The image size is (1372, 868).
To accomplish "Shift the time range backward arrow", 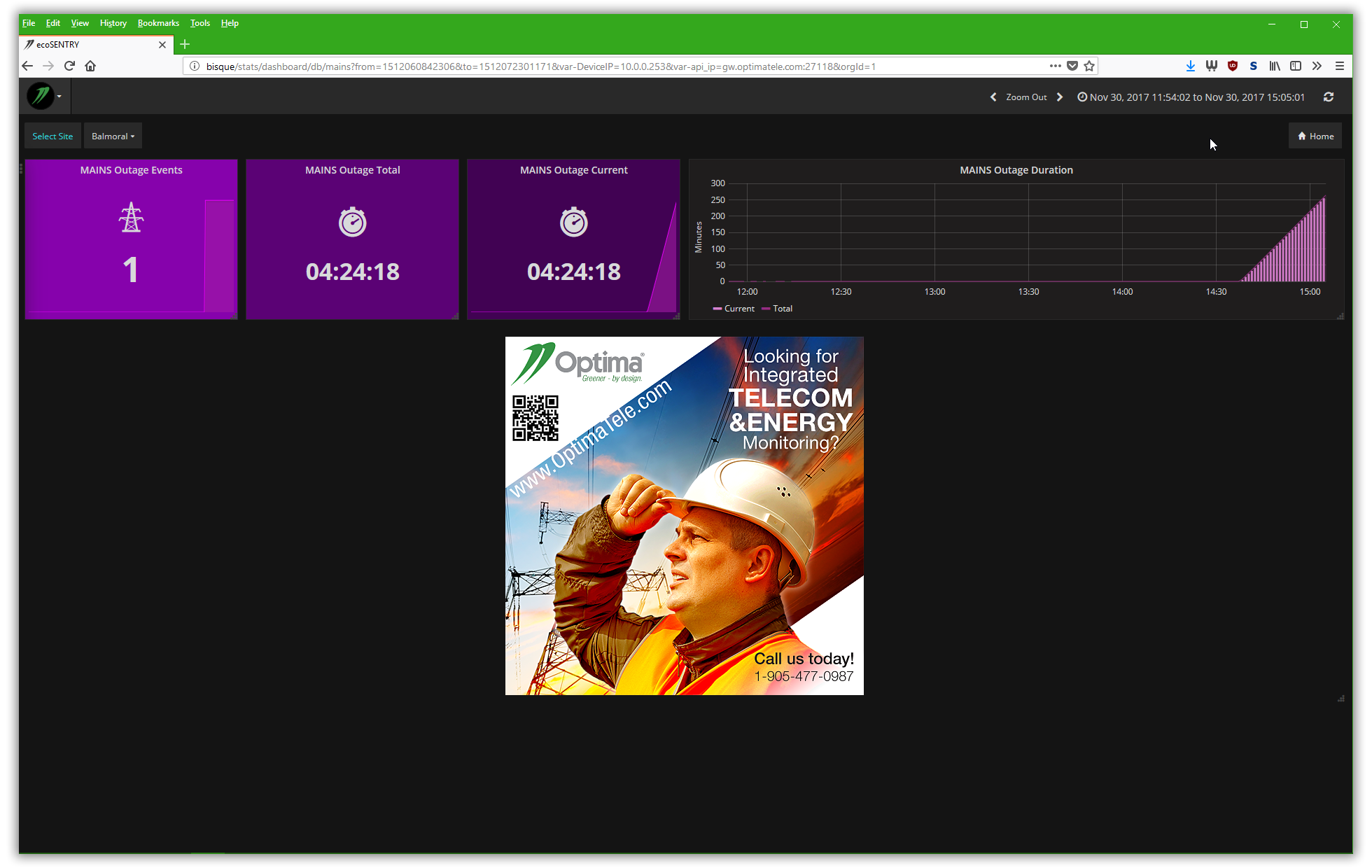I will pos(993,97).
